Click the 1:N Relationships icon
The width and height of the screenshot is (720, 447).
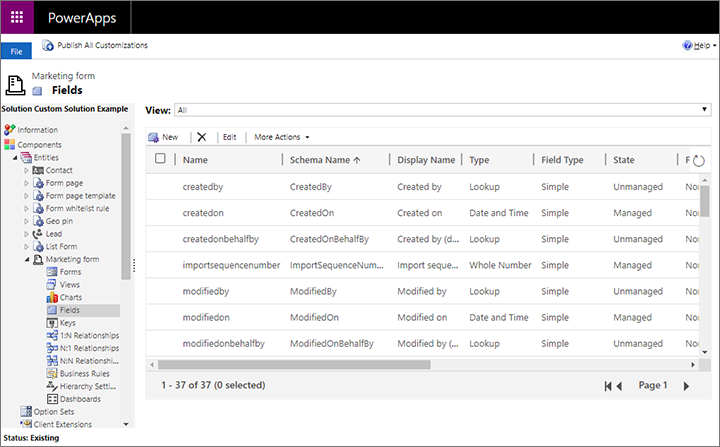pyautogui.click(x=52, y=335)
